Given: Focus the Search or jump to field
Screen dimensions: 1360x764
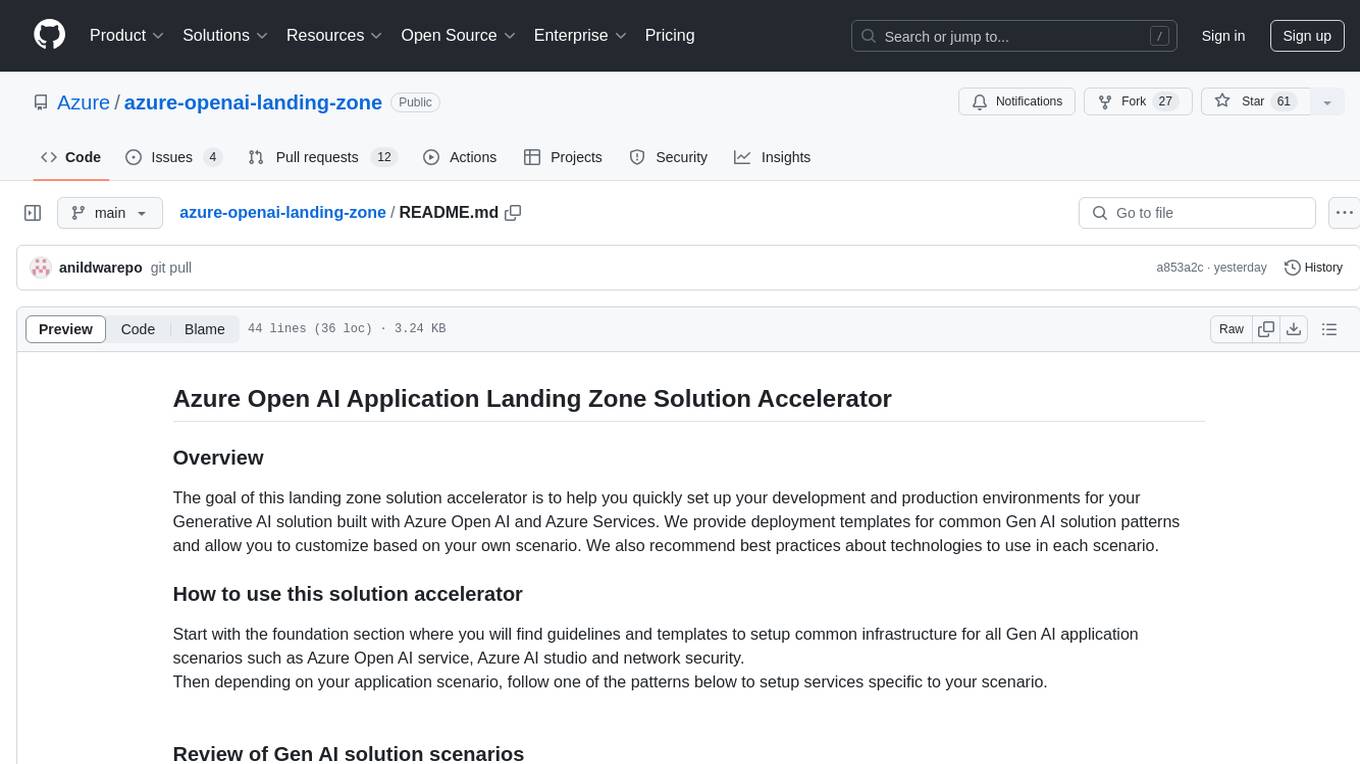Looking at the screenshot, I should (x=1016, y=36).
